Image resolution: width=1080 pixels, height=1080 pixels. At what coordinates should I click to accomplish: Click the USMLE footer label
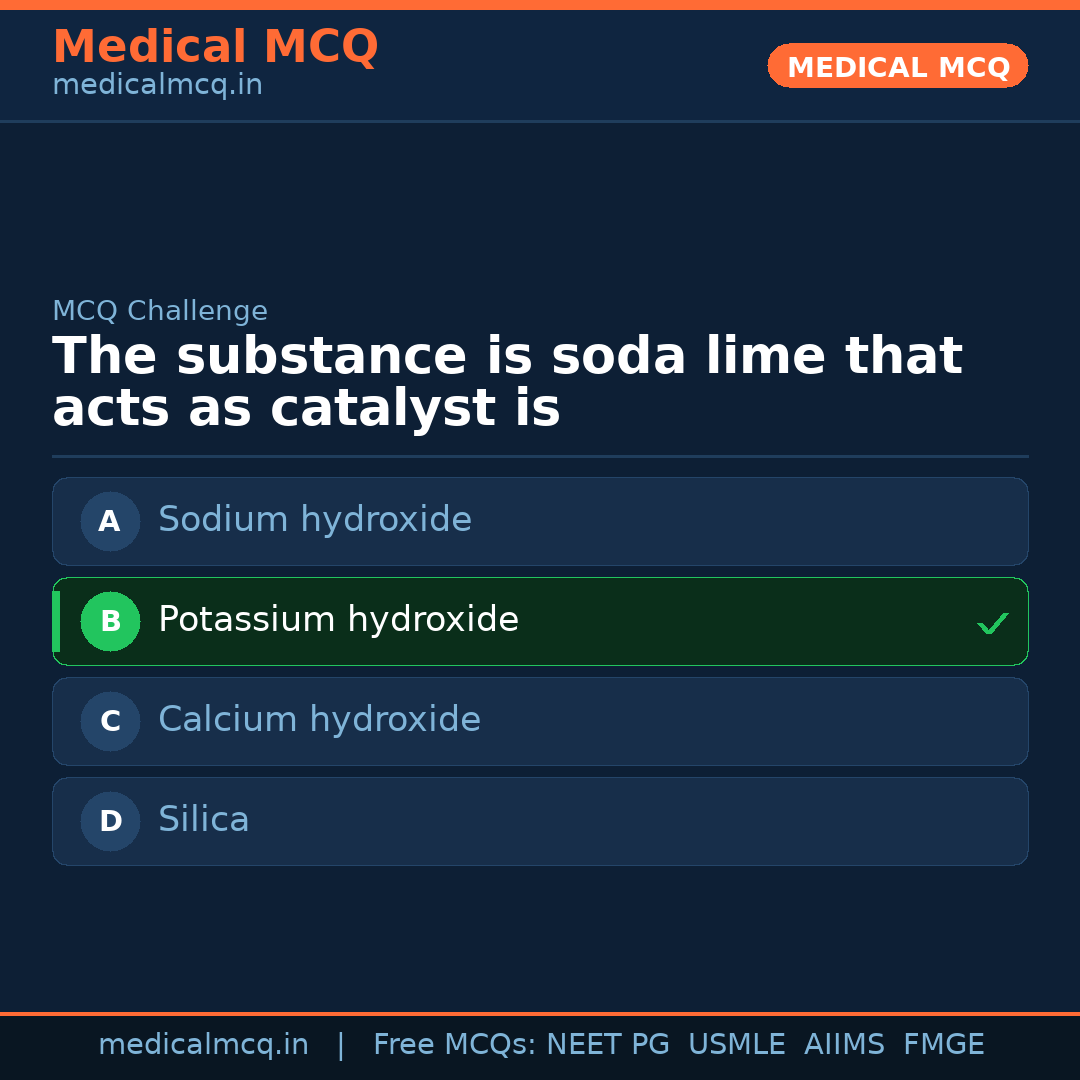click(736, 1045)
